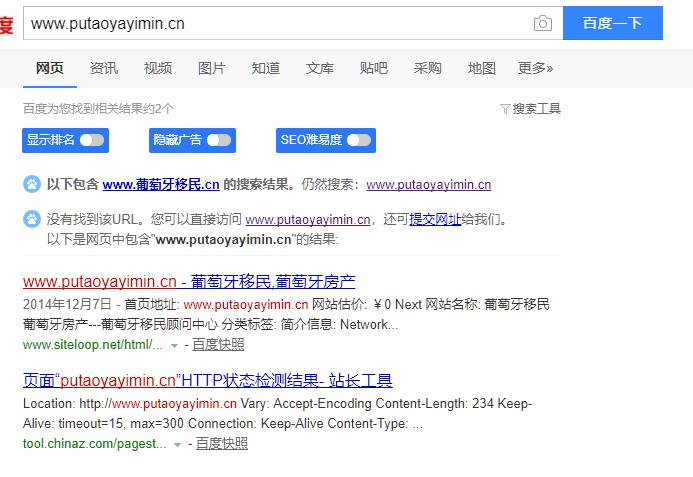Expand dropdown arrow next to www.siteloop.net result
693x477 pixels.
click(x=174, y=346)
